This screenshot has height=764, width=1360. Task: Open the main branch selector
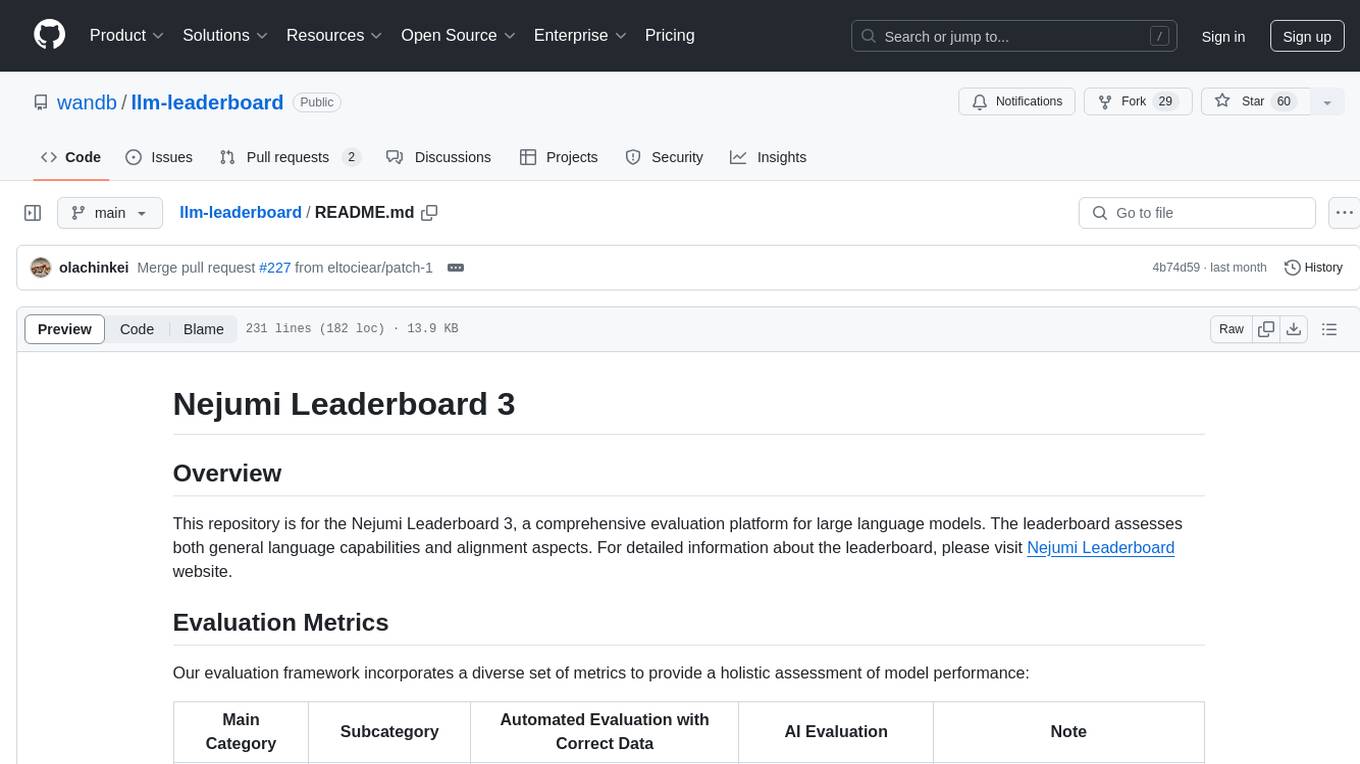pos(109,213)
